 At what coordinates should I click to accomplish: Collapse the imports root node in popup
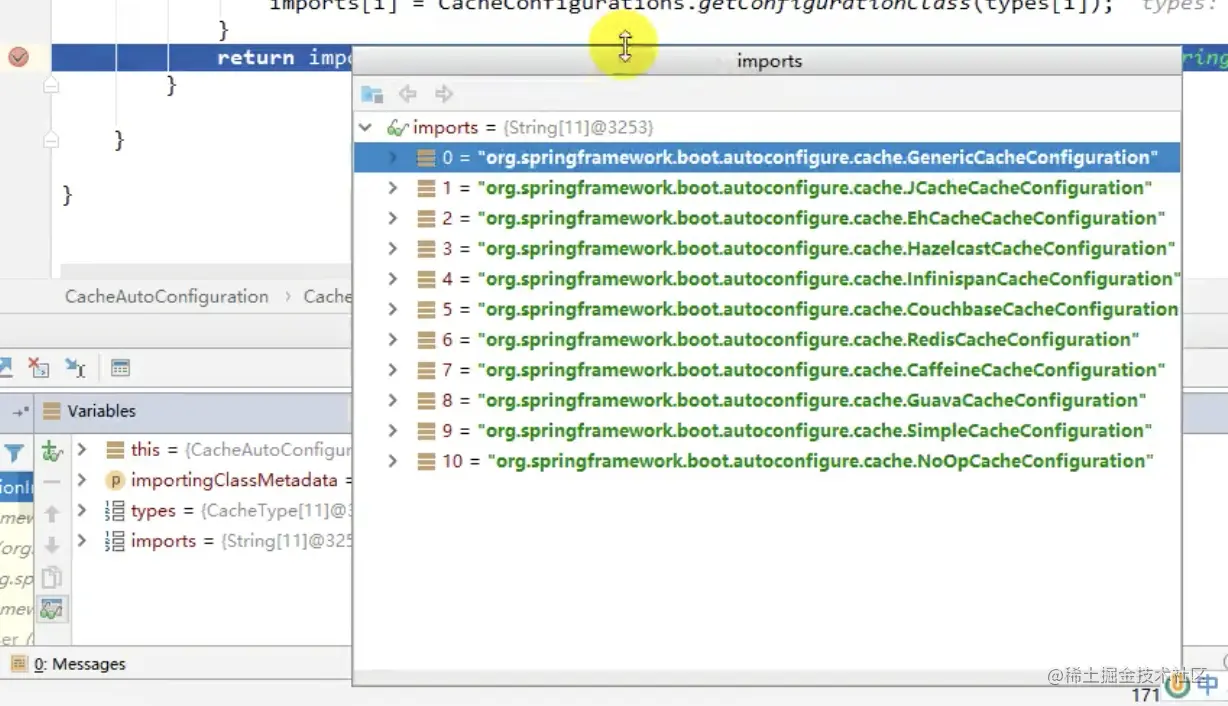[366, 127]
